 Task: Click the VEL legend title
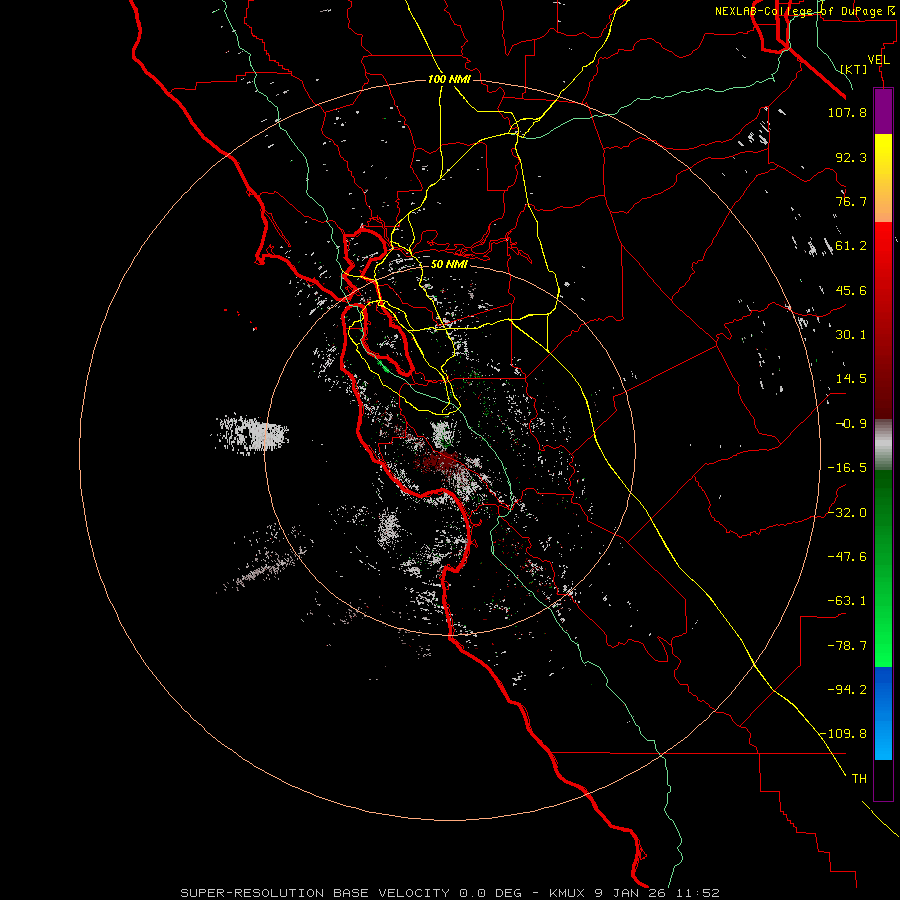pyautogui.click(x=878, y=60)
